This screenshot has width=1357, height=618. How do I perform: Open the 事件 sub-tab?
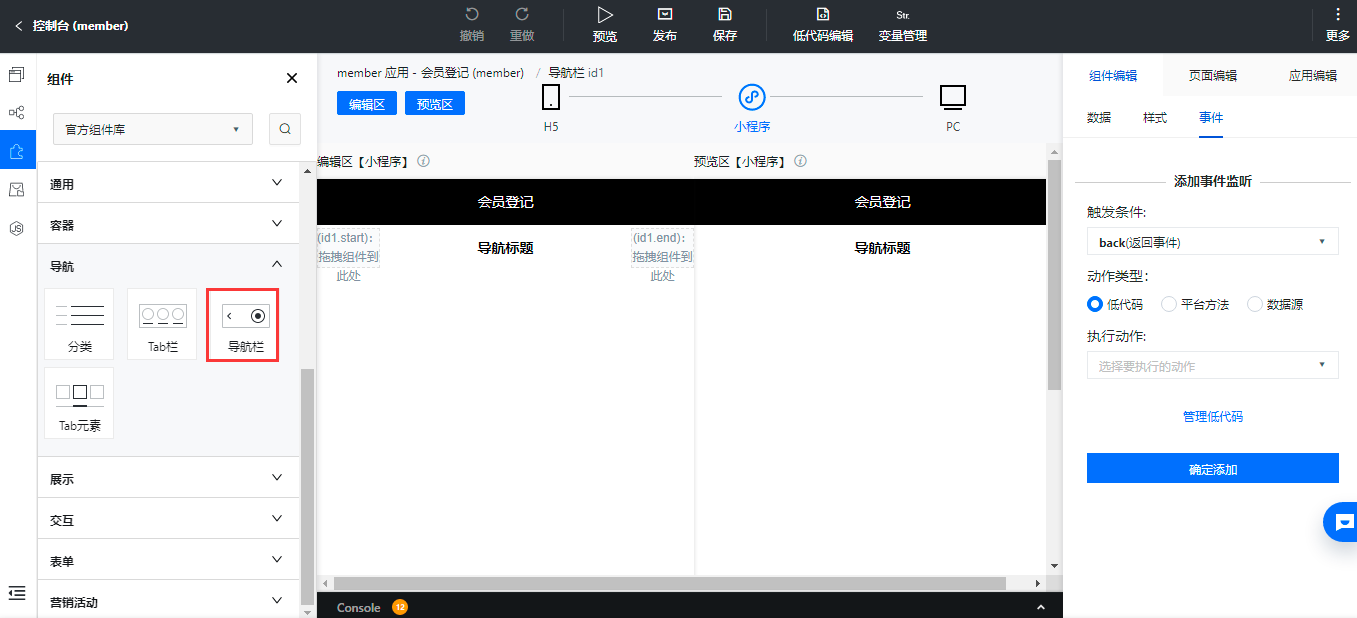pyautogui.click(x=1211, y=117)
